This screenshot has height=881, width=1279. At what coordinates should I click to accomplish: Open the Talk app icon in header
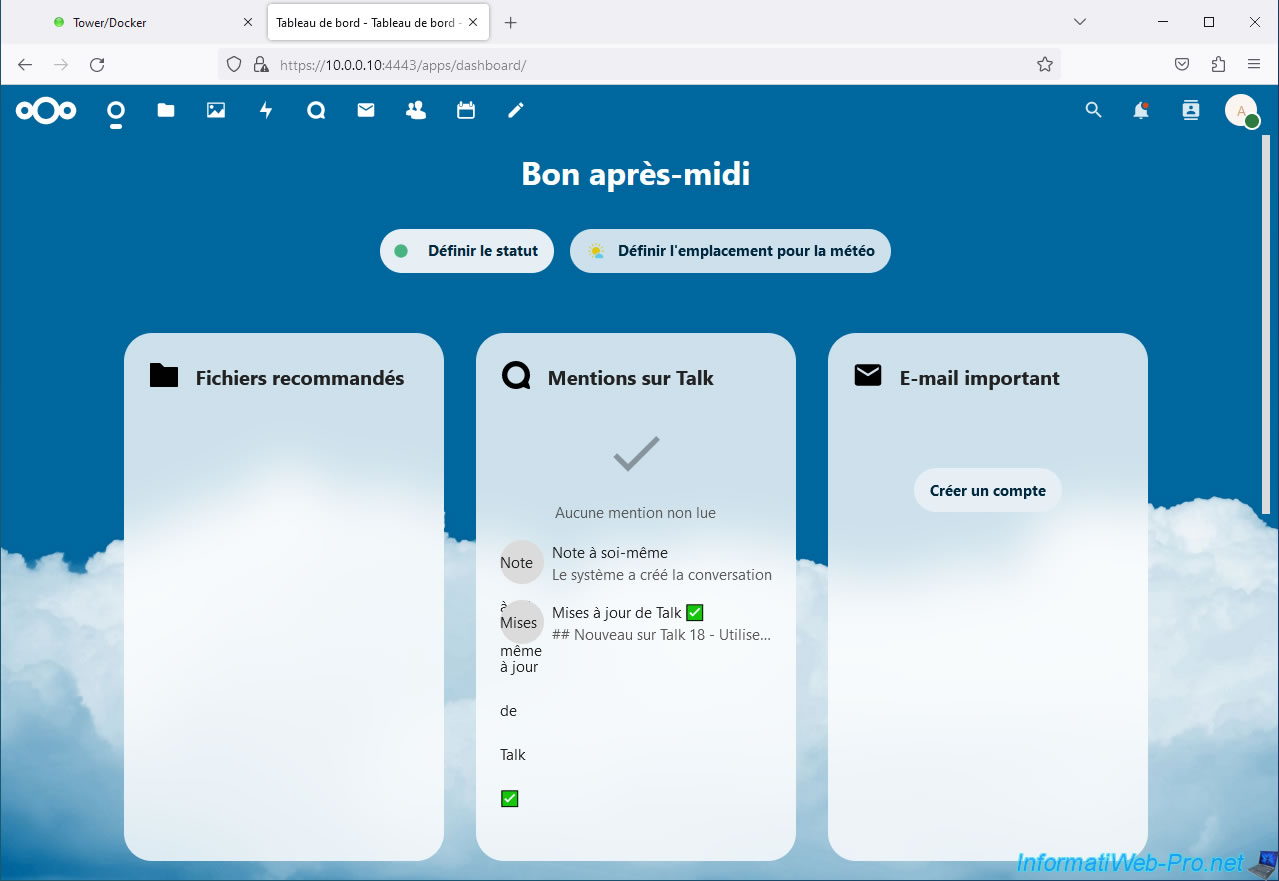[316, 111]
